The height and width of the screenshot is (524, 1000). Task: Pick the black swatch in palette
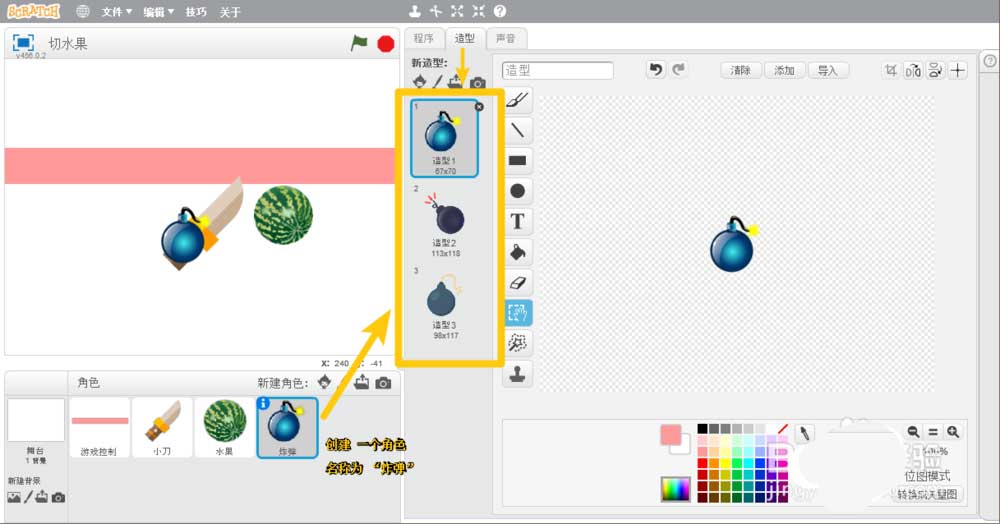702,428
